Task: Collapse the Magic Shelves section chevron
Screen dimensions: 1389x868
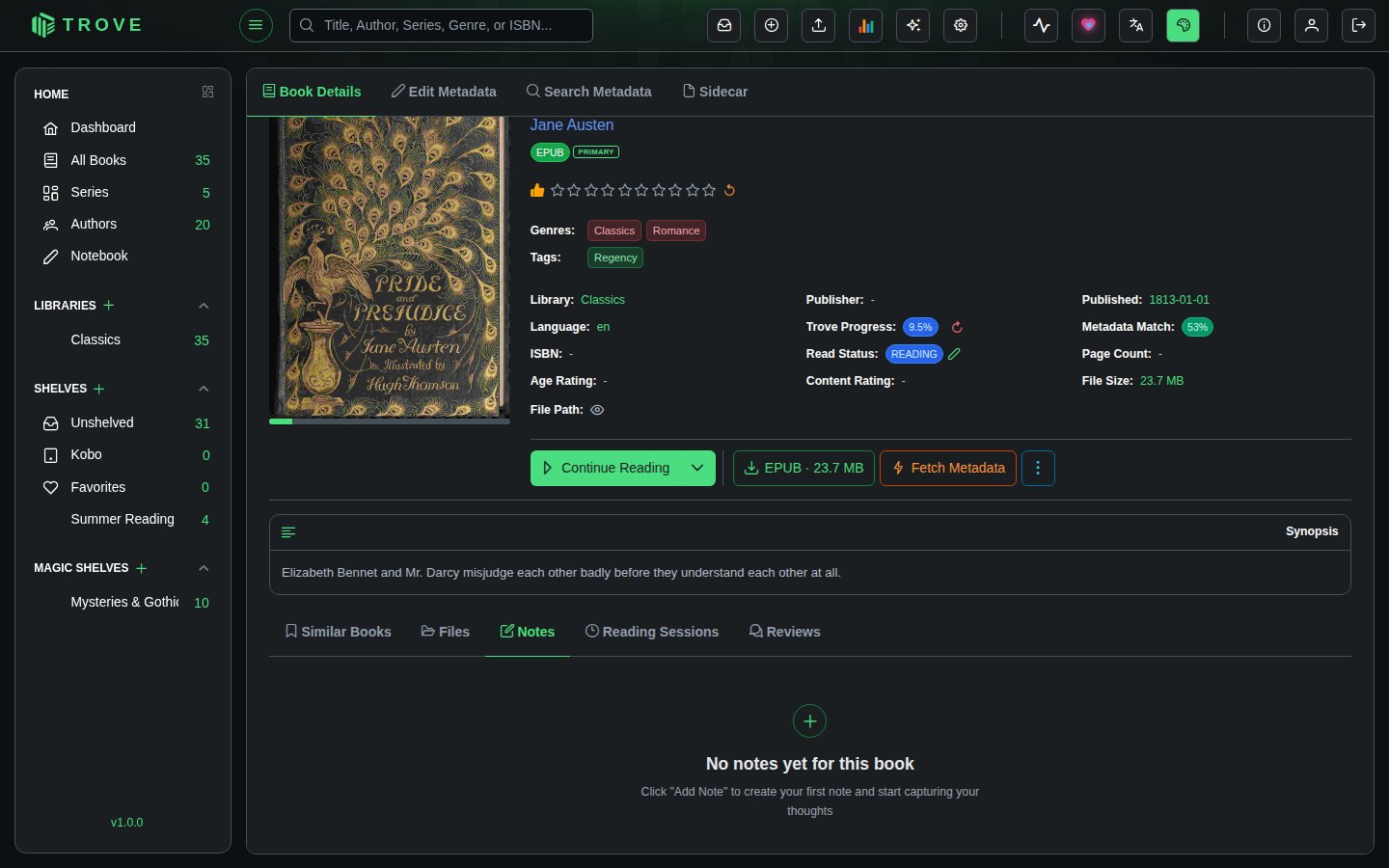Action: (x=204, y=568)
